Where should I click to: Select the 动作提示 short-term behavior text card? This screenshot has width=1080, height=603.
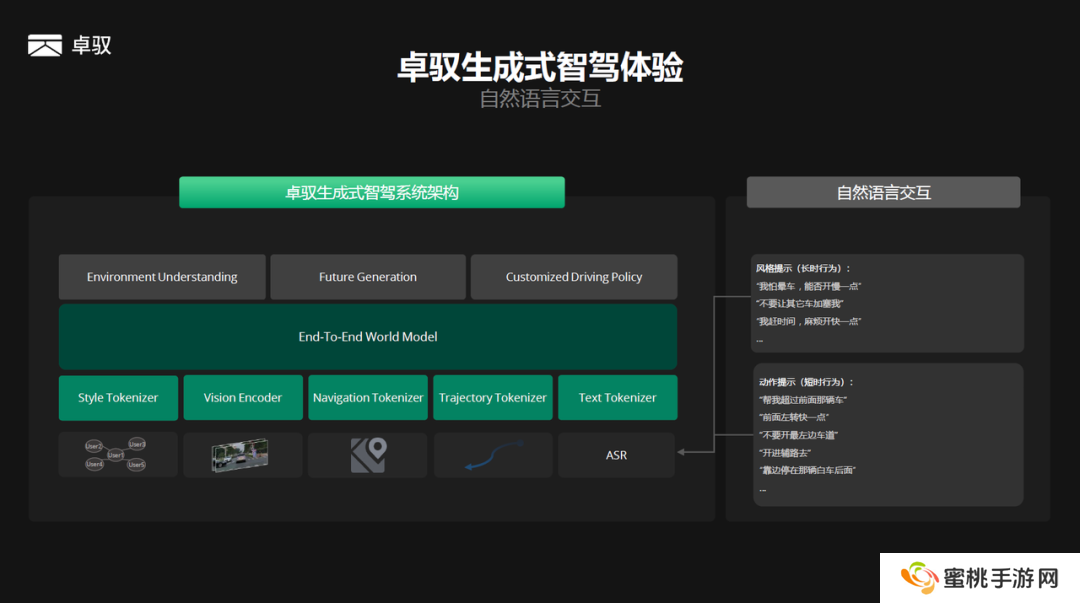click(887, 434)
